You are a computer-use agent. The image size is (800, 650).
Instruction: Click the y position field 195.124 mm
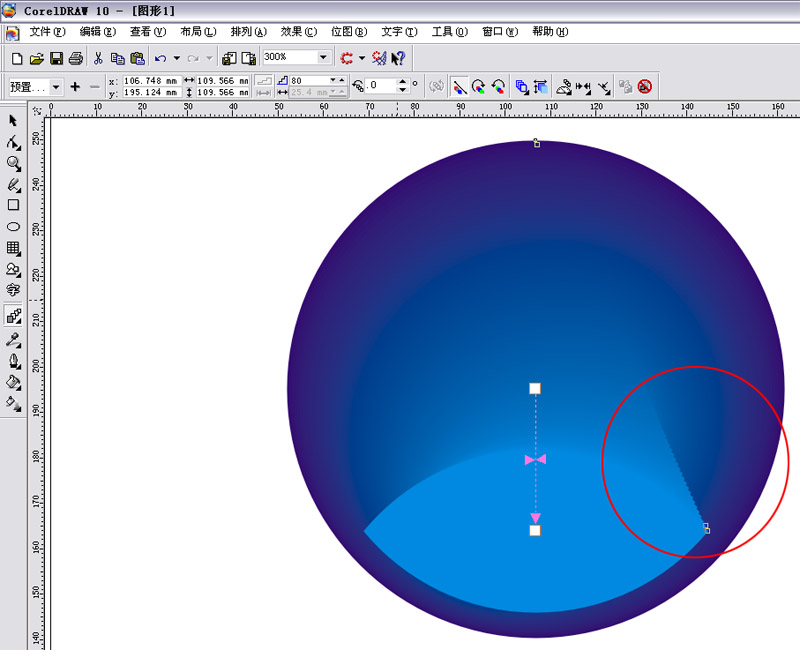point(152,92)
